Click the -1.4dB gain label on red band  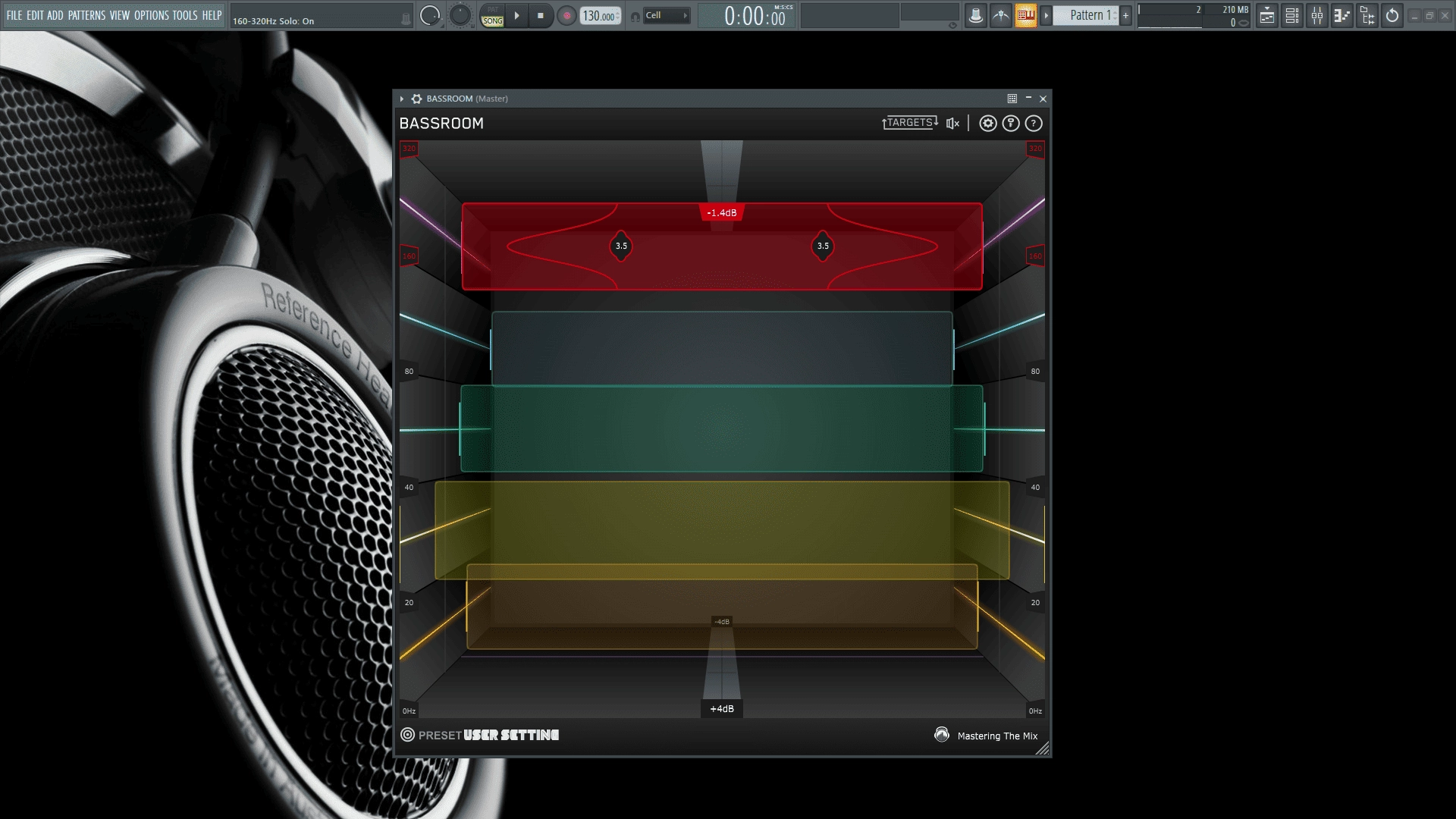coord(722,213)
